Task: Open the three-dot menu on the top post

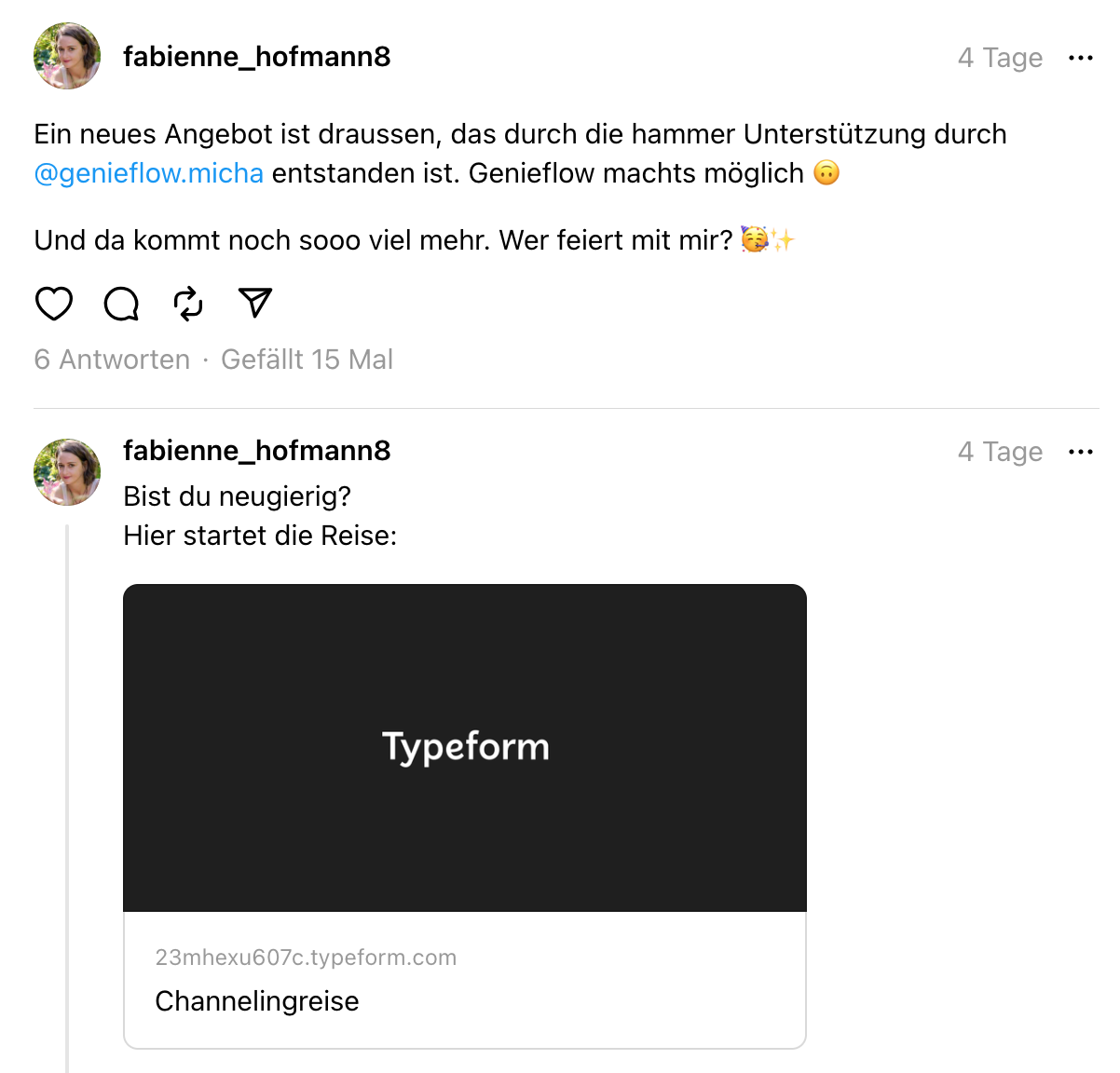Action: [x=1081, y=58]
